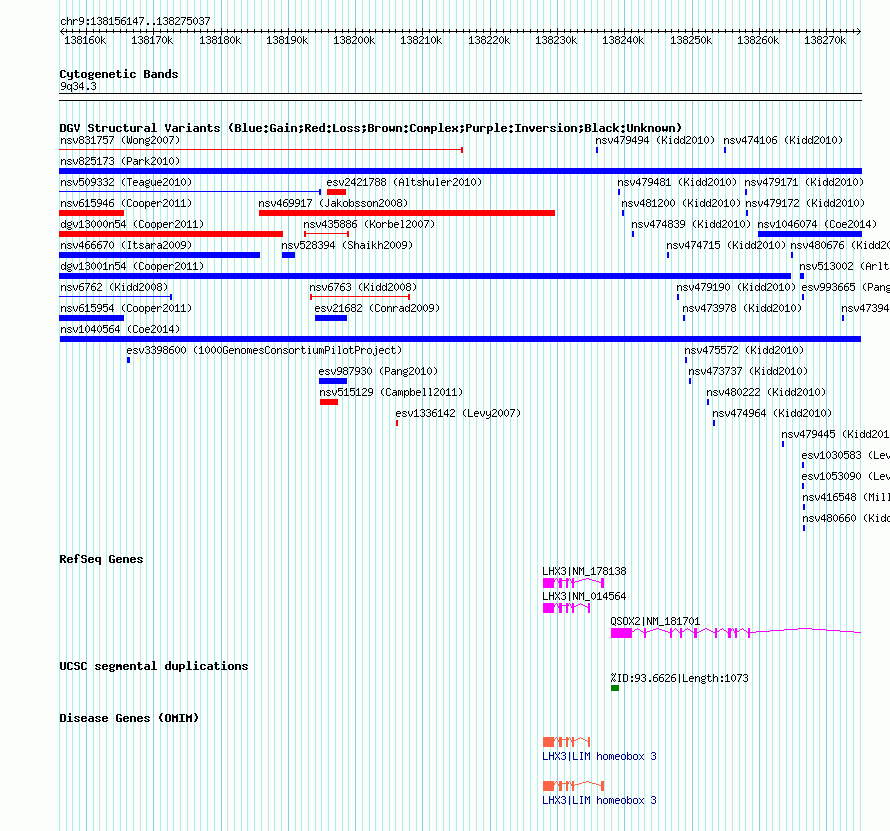Click the nsv480660 variant label
The height and width of the screenshot is (831, 890).
tap(846, 518)
